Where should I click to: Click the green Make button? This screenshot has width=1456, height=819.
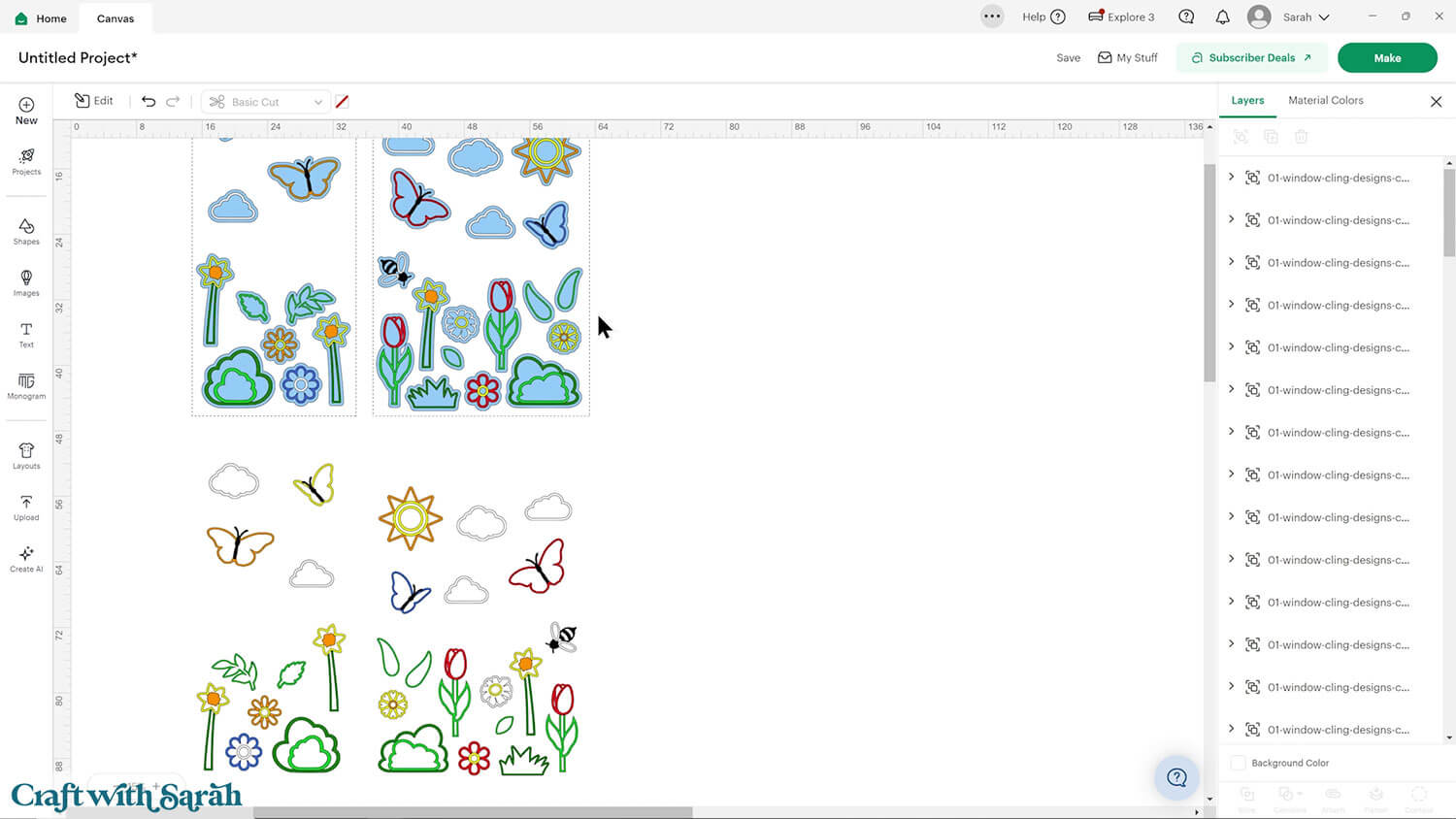point(1386,57)
